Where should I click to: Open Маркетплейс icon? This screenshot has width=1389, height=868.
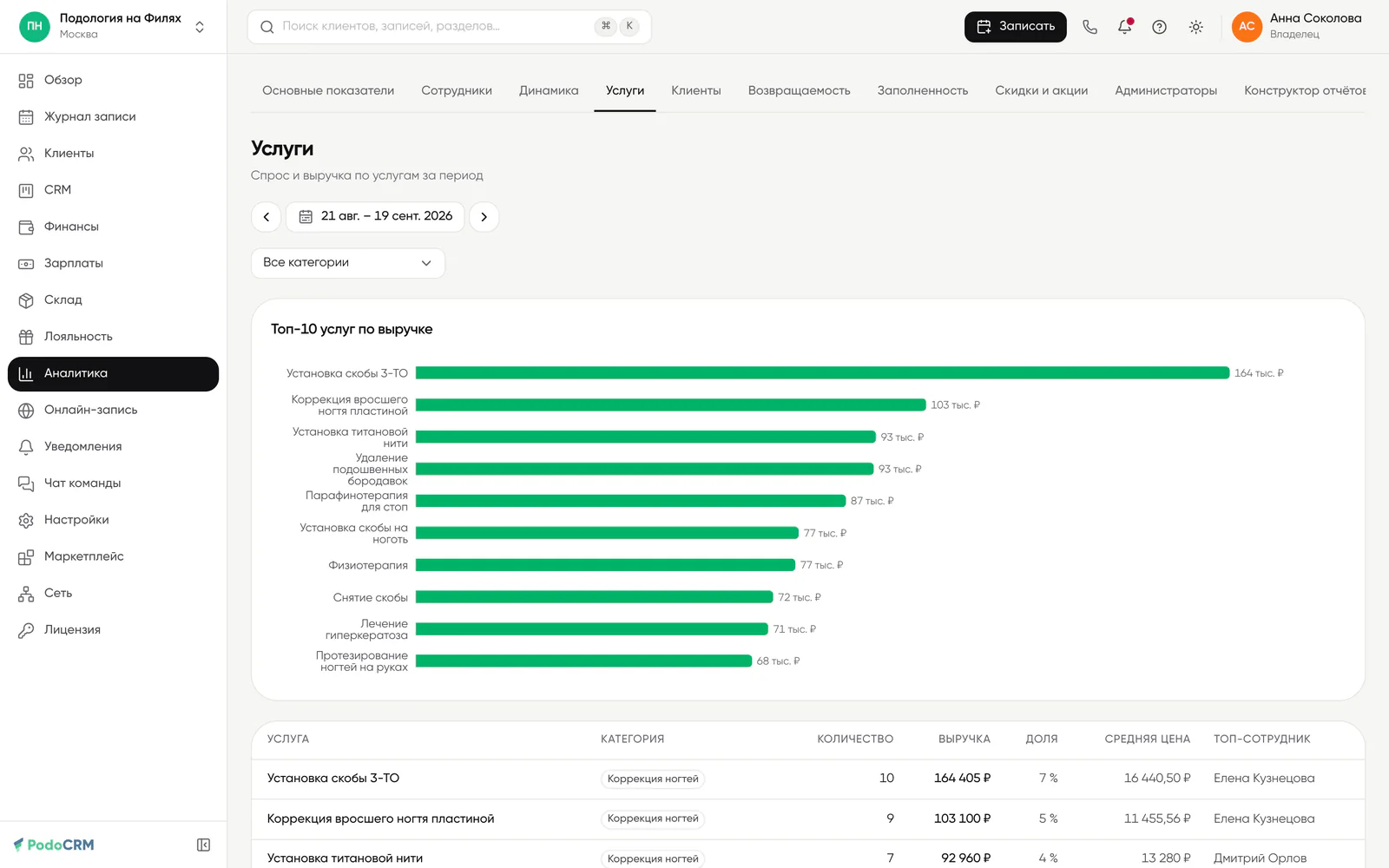pos(26,557)
